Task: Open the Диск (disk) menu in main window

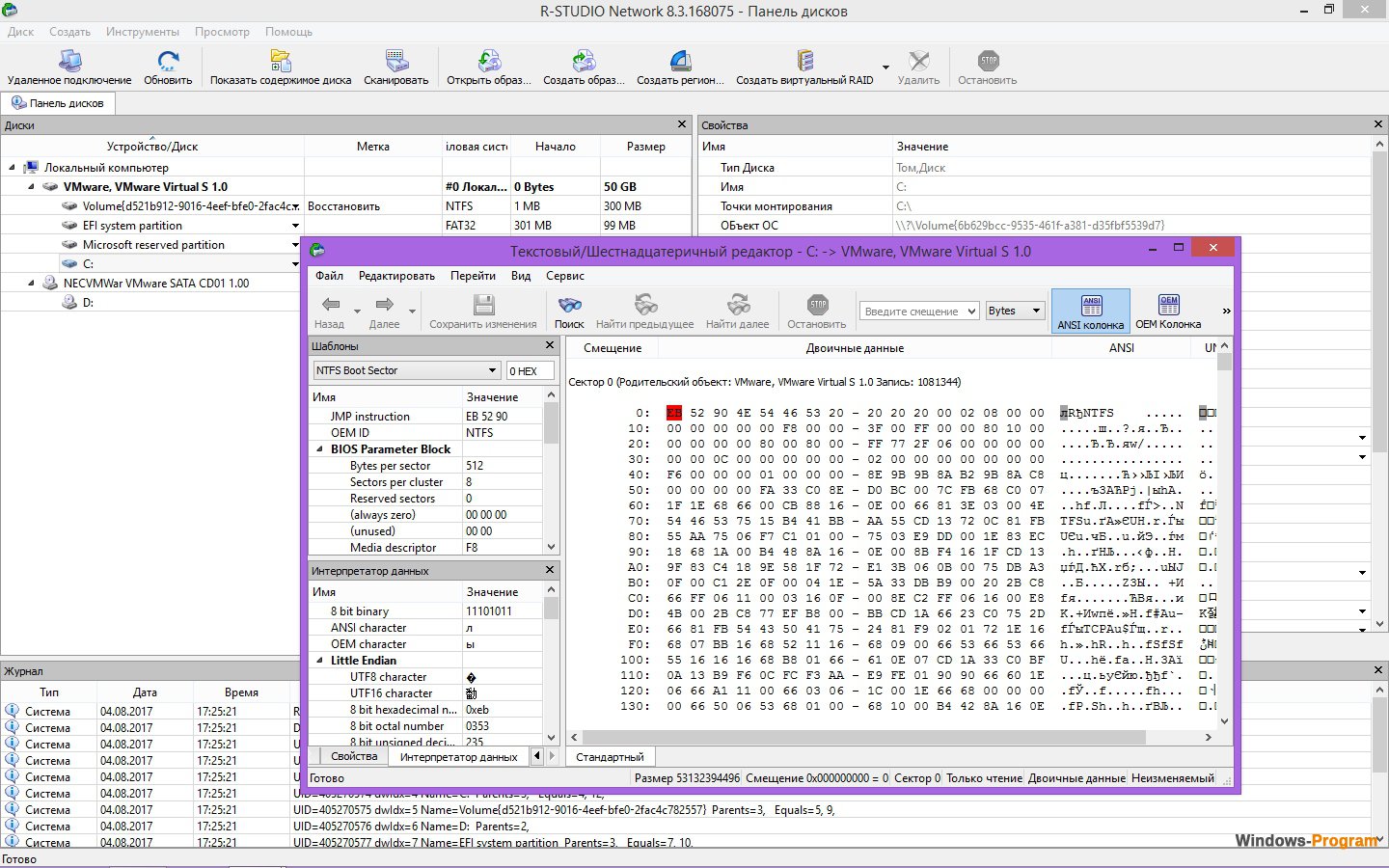Action: [x=20, y=32]
